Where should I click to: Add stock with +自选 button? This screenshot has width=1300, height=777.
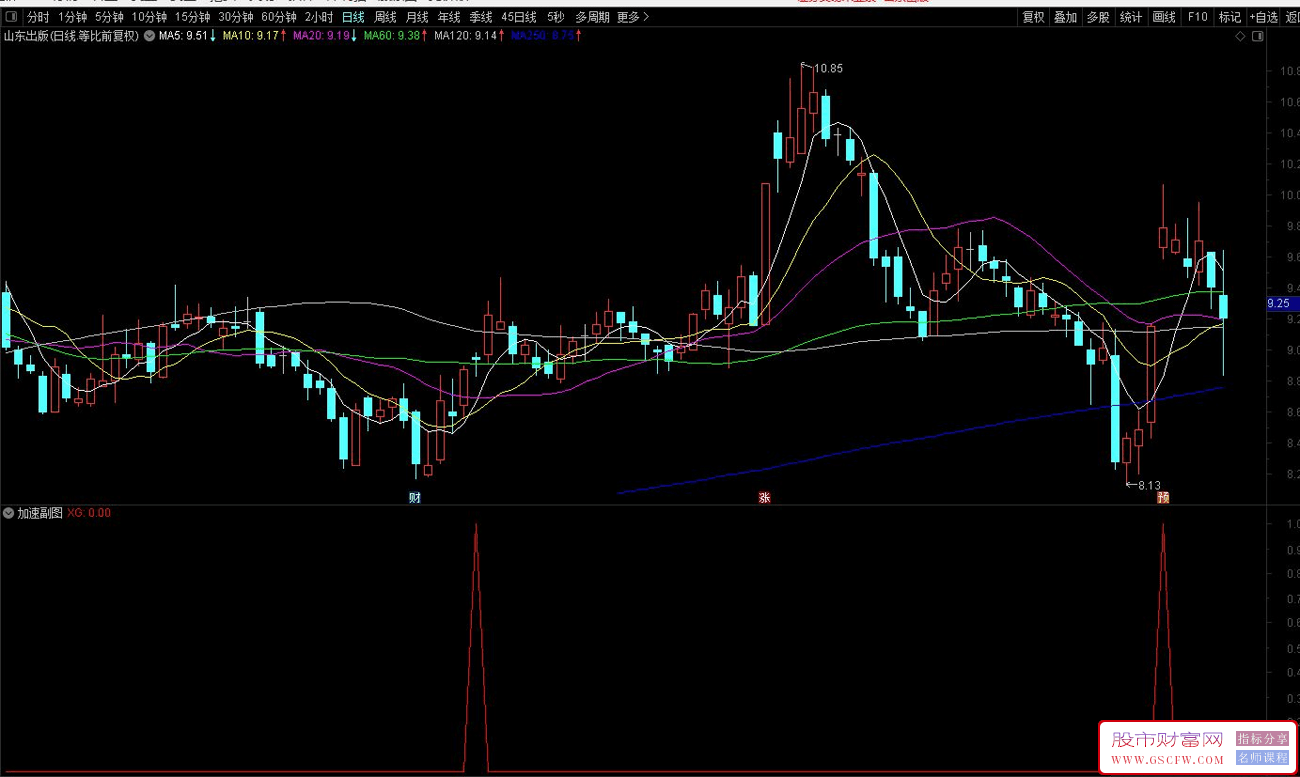pos(1264,17)
